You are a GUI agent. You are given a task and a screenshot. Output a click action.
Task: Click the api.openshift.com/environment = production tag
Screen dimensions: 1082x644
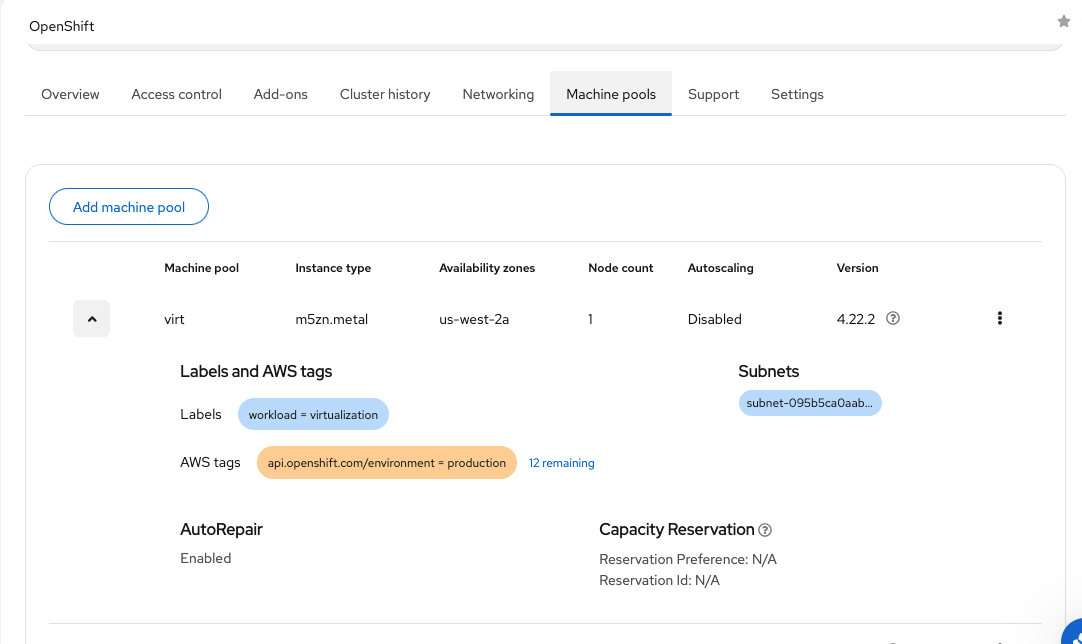tap(386, 463)
